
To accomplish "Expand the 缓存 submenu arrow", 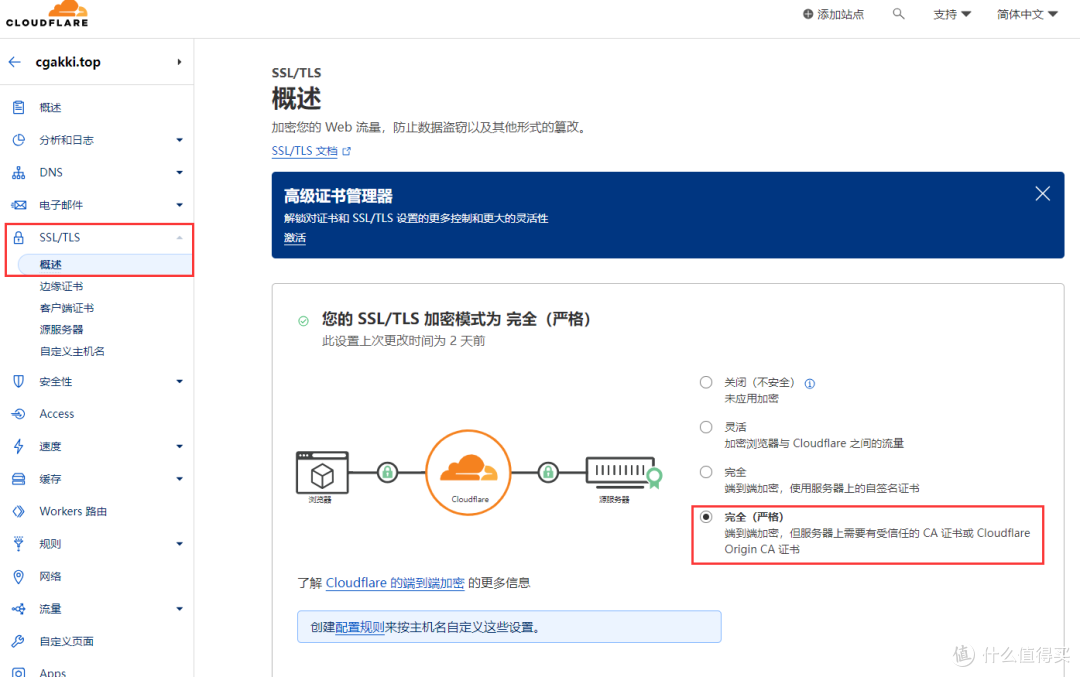I will point(179,479).
